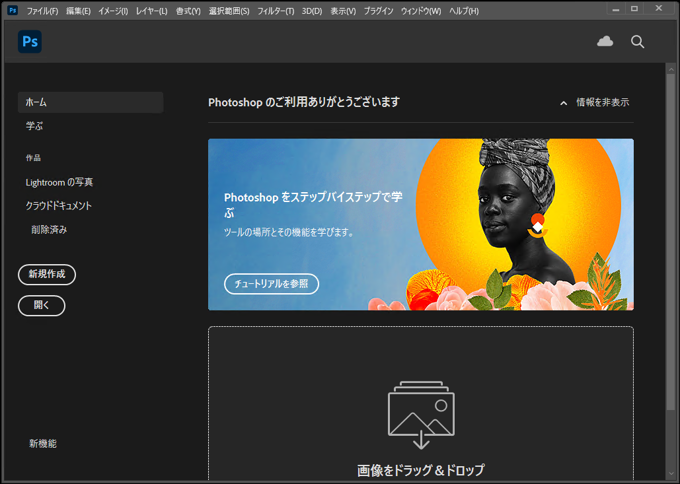Open クラウドドキュメント in the sidebar
The width and height of the screenshot is (680, 484).
tap(59, 206)
